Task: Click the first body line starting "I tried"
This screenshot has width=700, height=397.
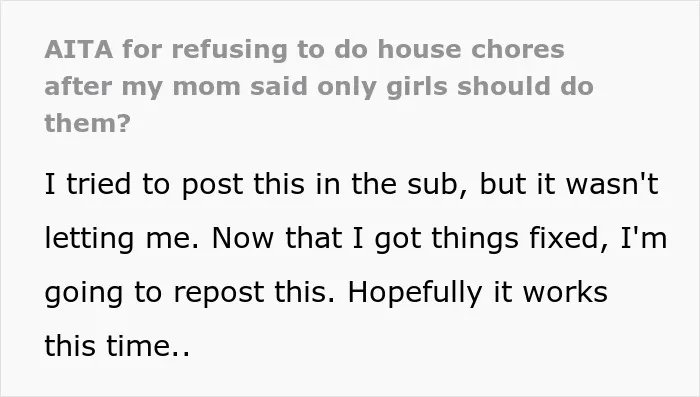Action: tap(351, 184)
